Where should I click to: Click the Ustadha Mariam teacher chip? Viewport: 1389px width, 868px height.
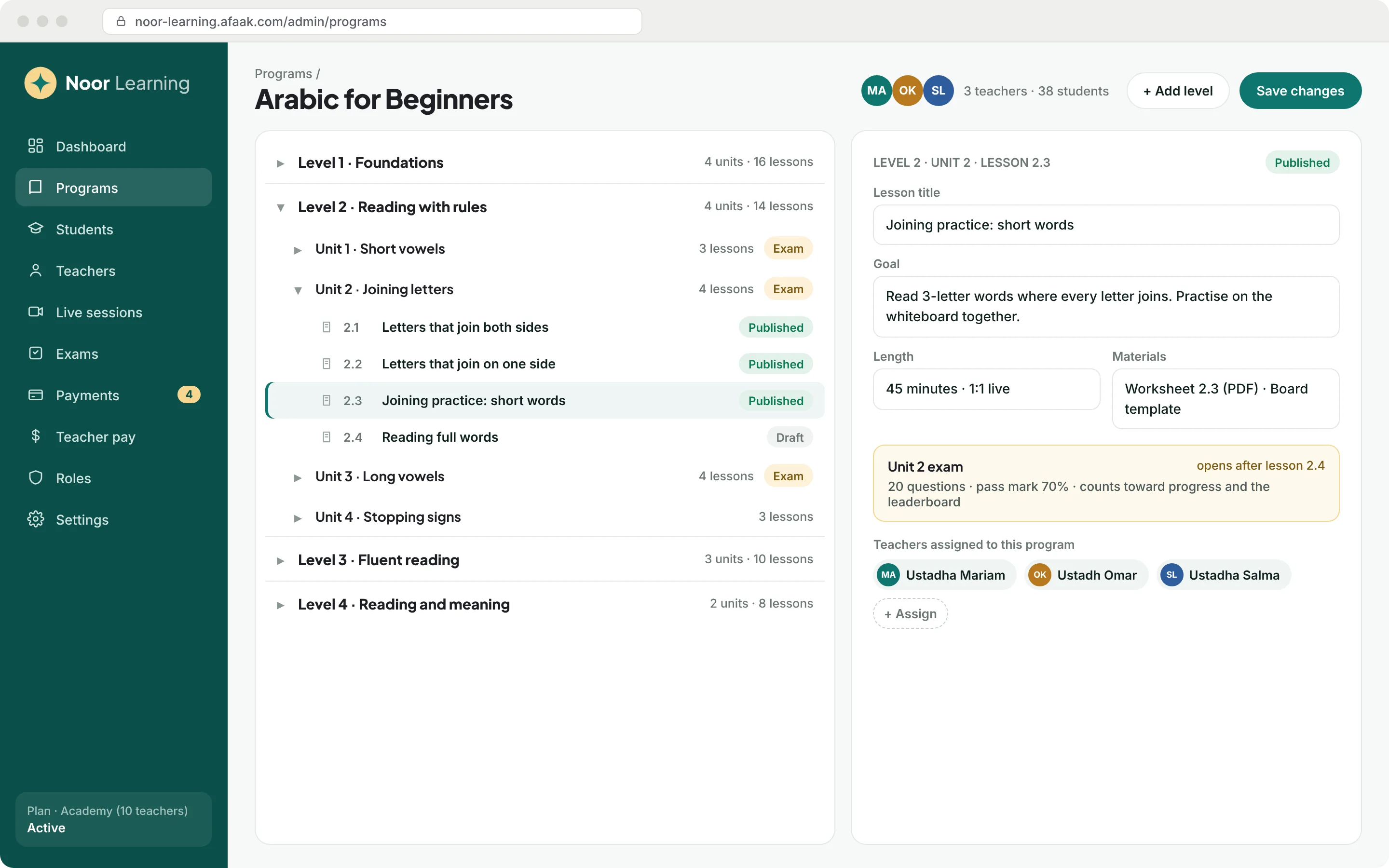945,575
